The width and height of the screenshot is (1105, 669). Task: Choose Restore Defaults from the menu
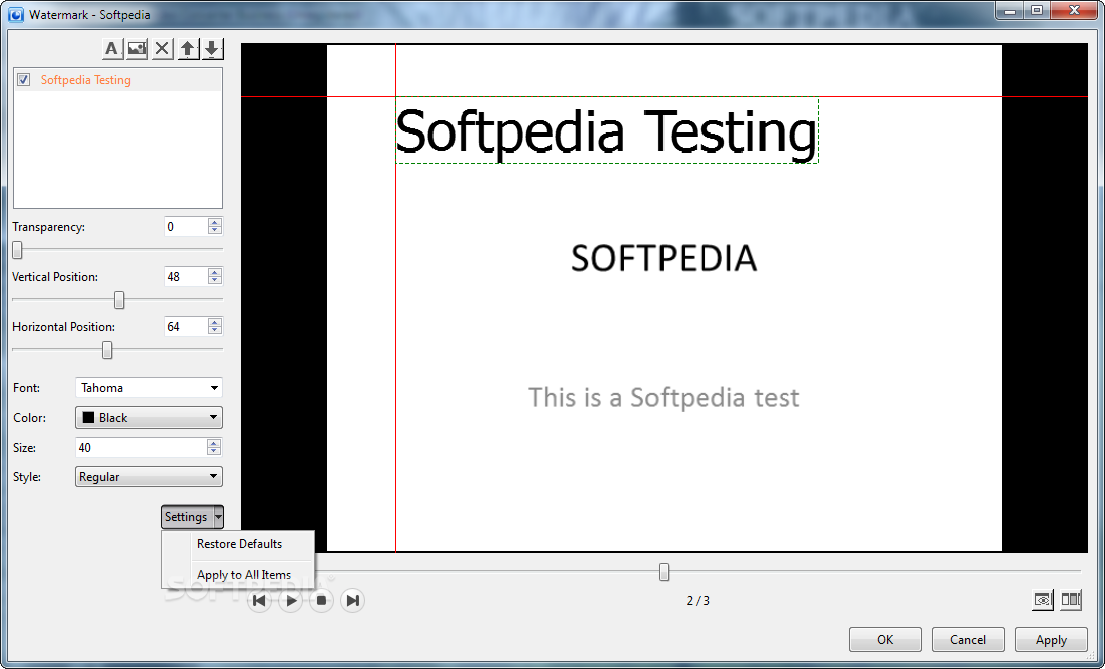tap(240, 544)
